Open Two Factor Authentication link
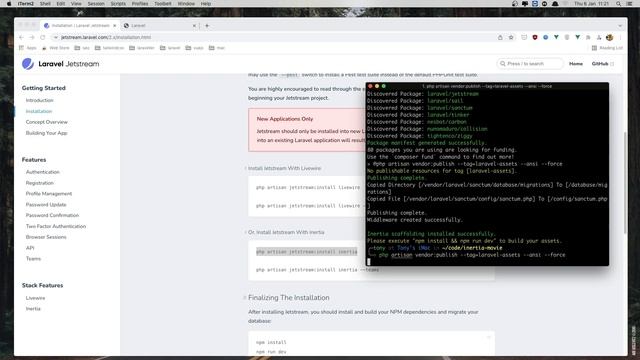This screenshot has width=640, height=360. click(x=56, y=226)
